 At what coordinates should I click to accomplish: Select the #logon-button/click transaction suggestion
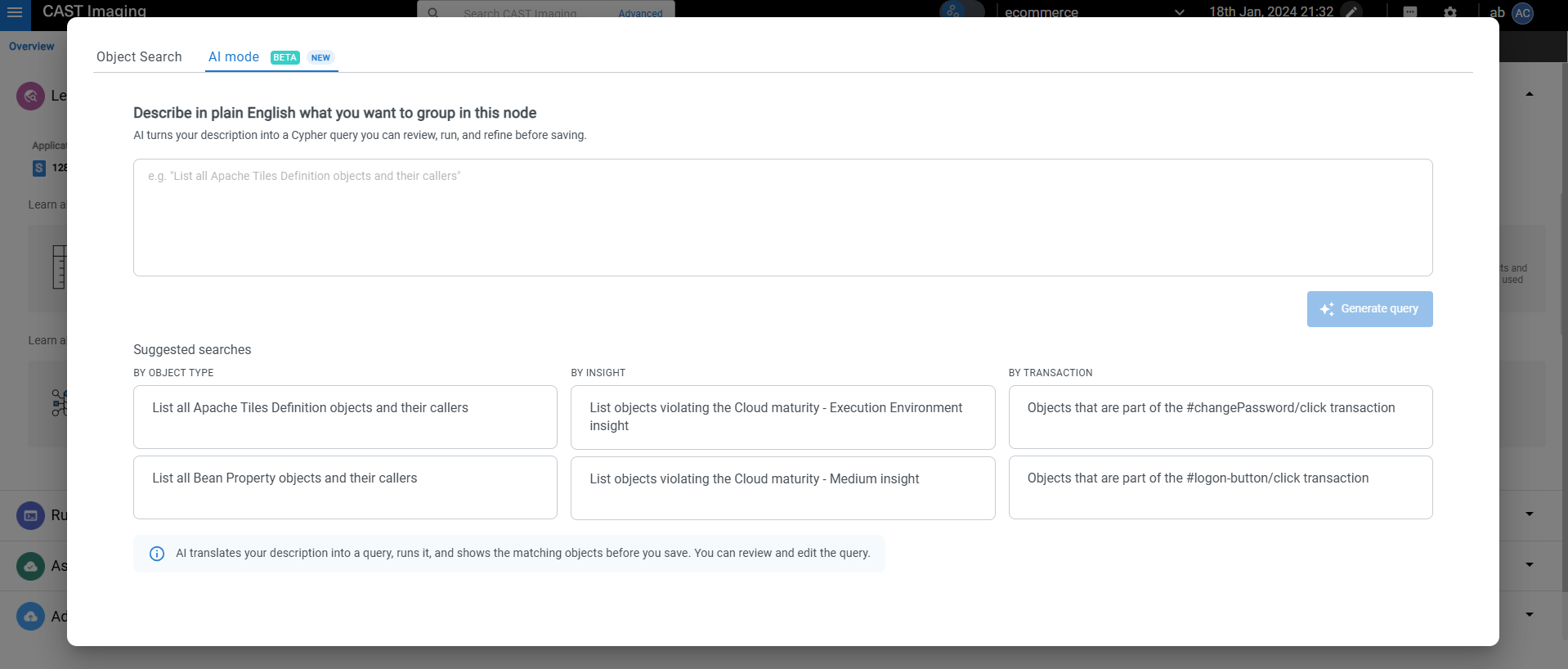(1221, 487)
